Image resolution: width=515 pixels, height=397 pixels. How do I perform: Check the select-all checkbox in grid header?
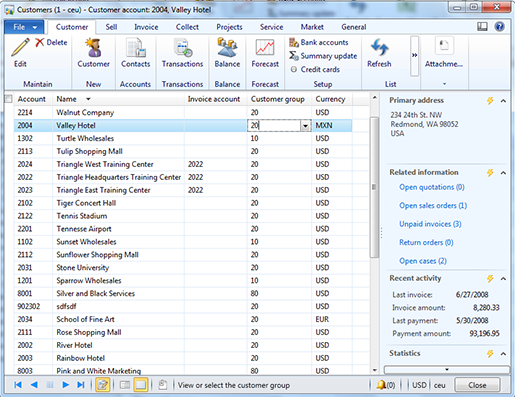(9, 99)
